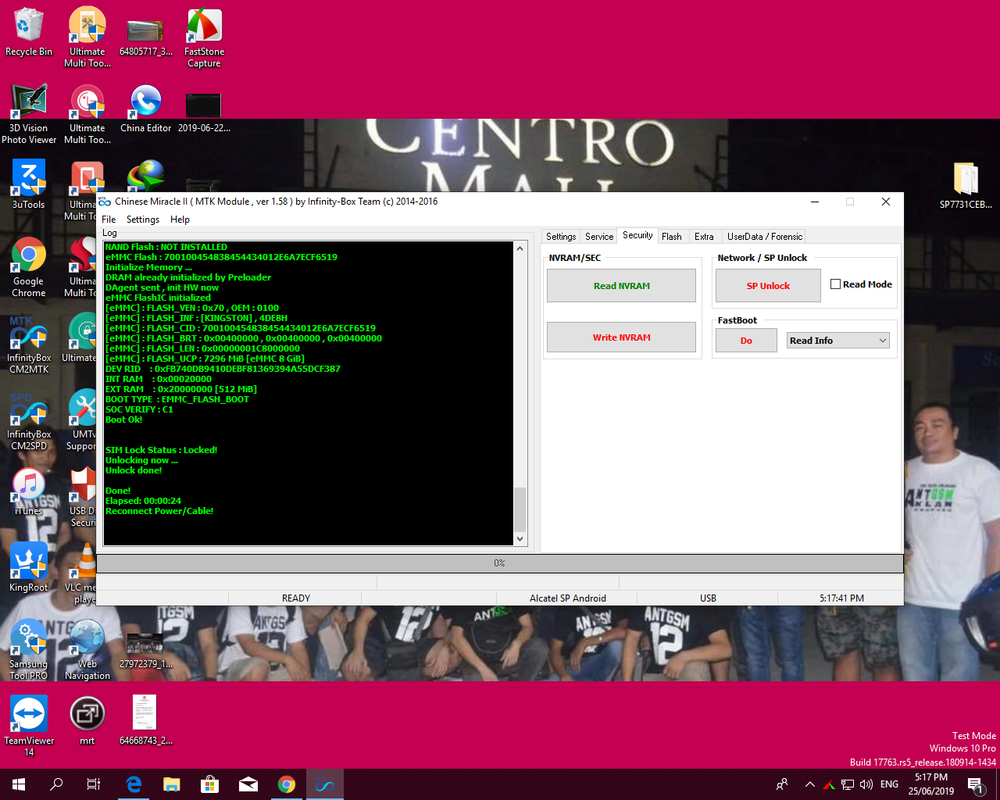1000x800 pixels.
Task: Click the SP Unlock button
Action: (768, 286)
